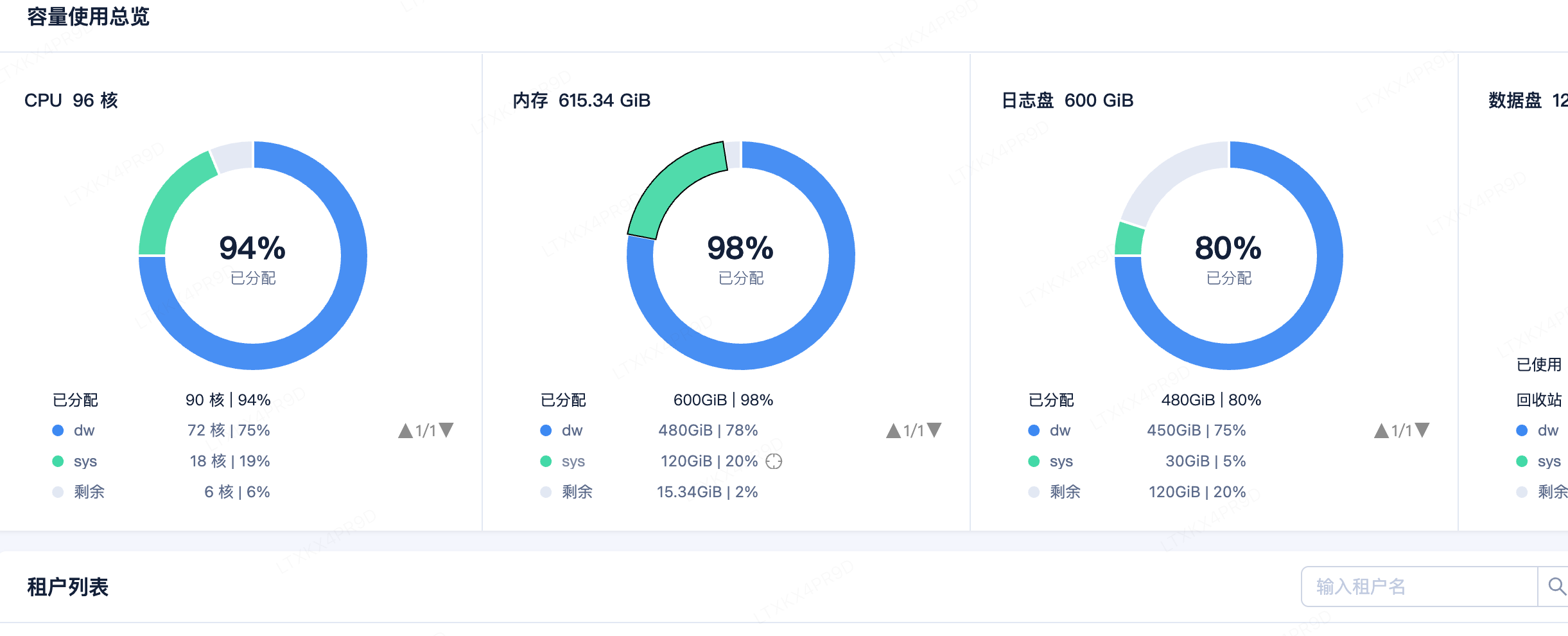Click the circle icon beside 120GiB | 20%

(774, 461)
